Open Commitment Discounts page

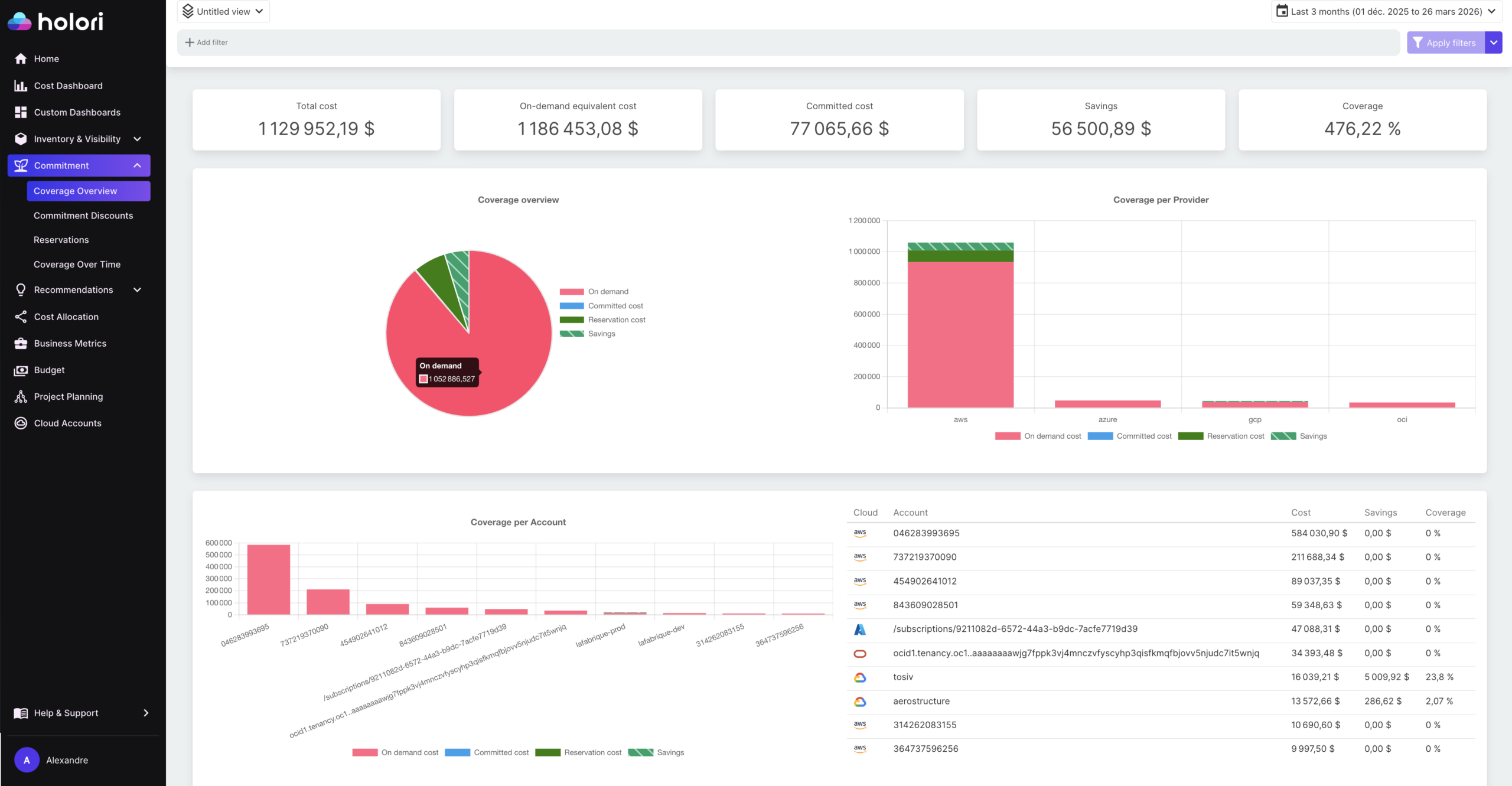click(x=83, y=215)
